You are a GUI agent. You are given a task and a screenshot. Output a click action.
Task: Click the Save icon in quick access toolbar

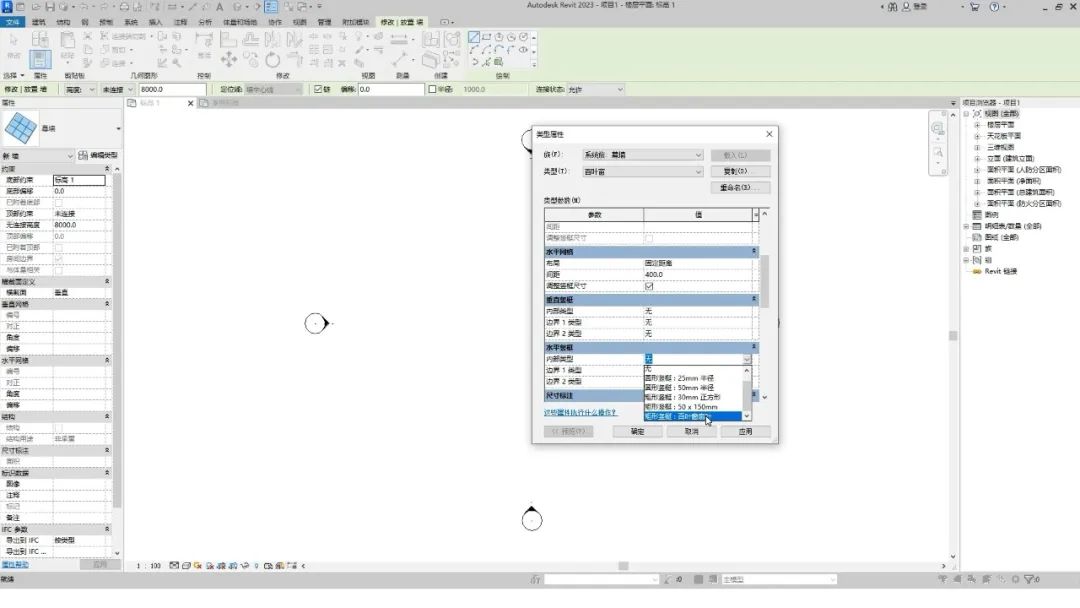pyautogui.click(x=50, y=7)
